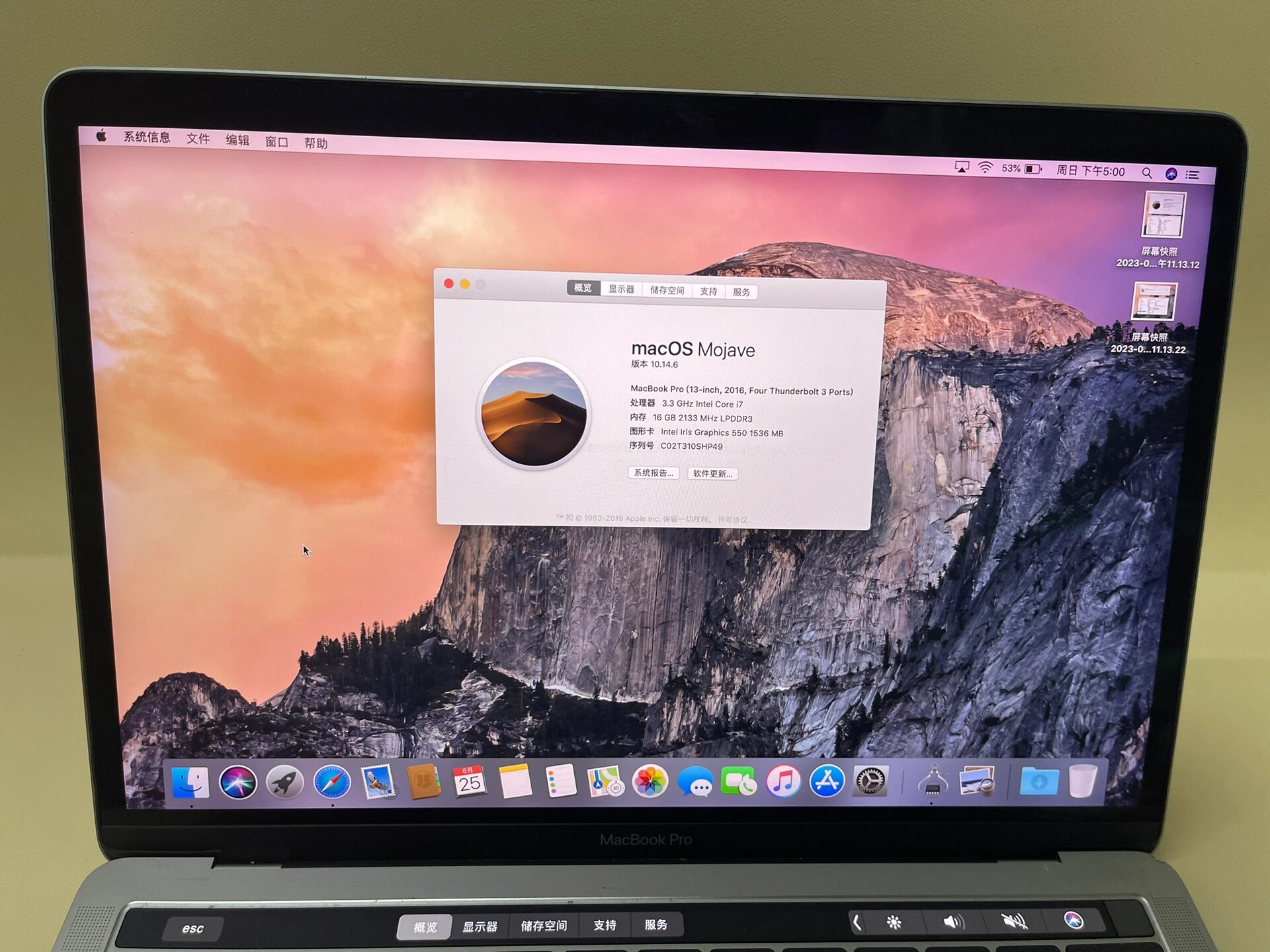Image resolution: width=1270 pixels, height=952 pixels.
Task: Open System Information chip icon in Dock
Action: tap(933, 781)
